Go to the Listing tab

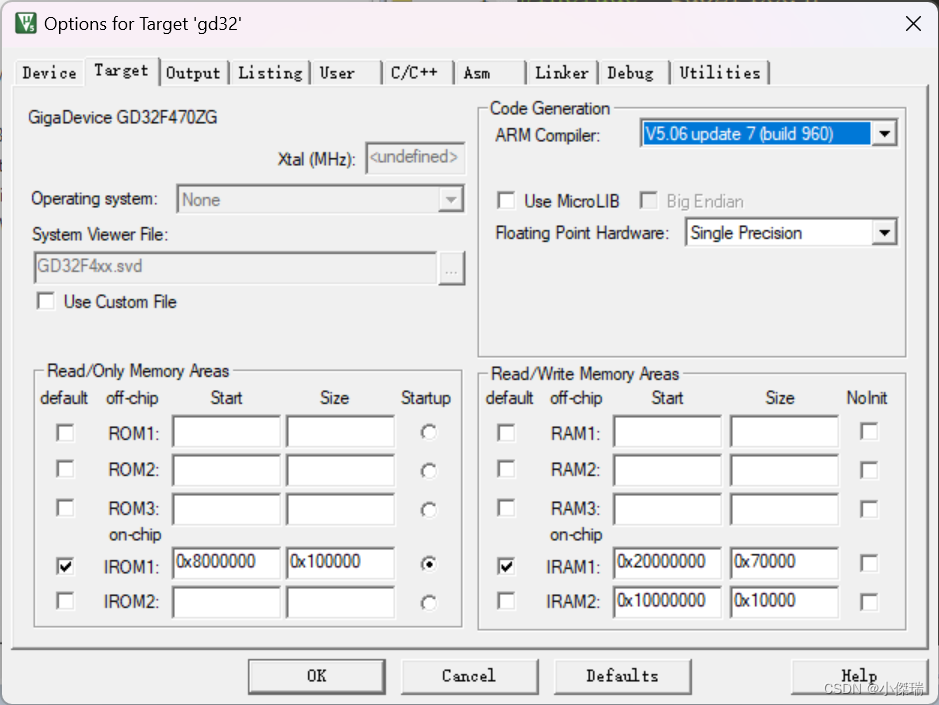pyautogui.click(x=270, y=73)
